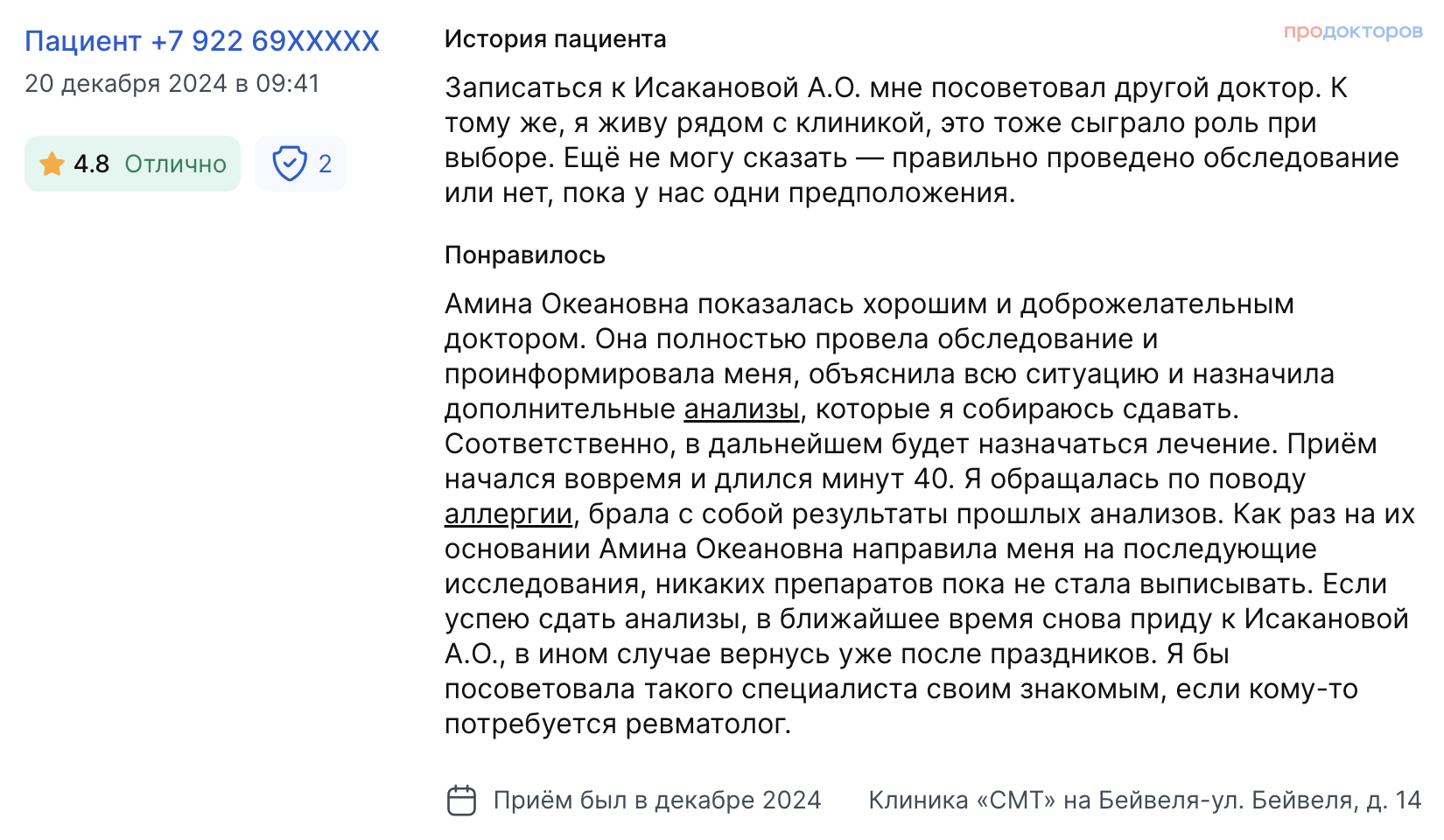Click the 09:41 time in the timestamp

(x=288, y=83)
